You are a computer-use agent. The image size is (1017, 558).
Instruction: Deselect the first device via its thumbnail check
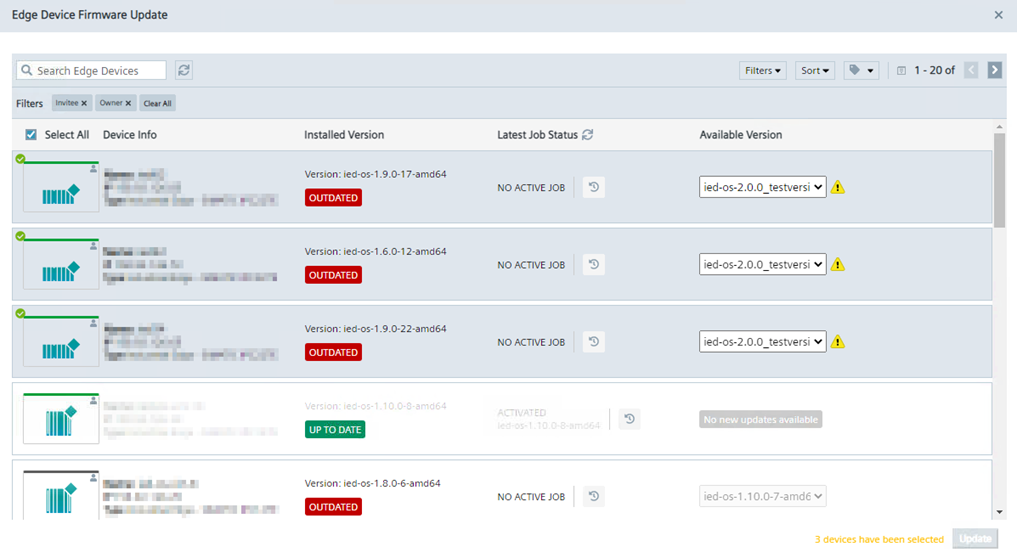[20, 159]
